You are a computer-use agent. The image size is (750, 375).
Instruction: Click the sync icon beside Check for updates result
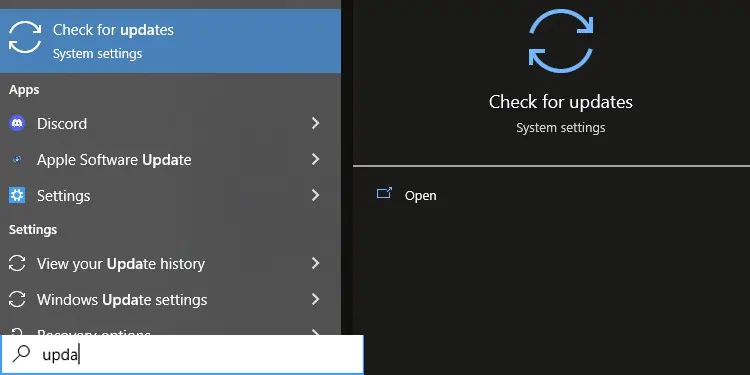tap(25, 37)
